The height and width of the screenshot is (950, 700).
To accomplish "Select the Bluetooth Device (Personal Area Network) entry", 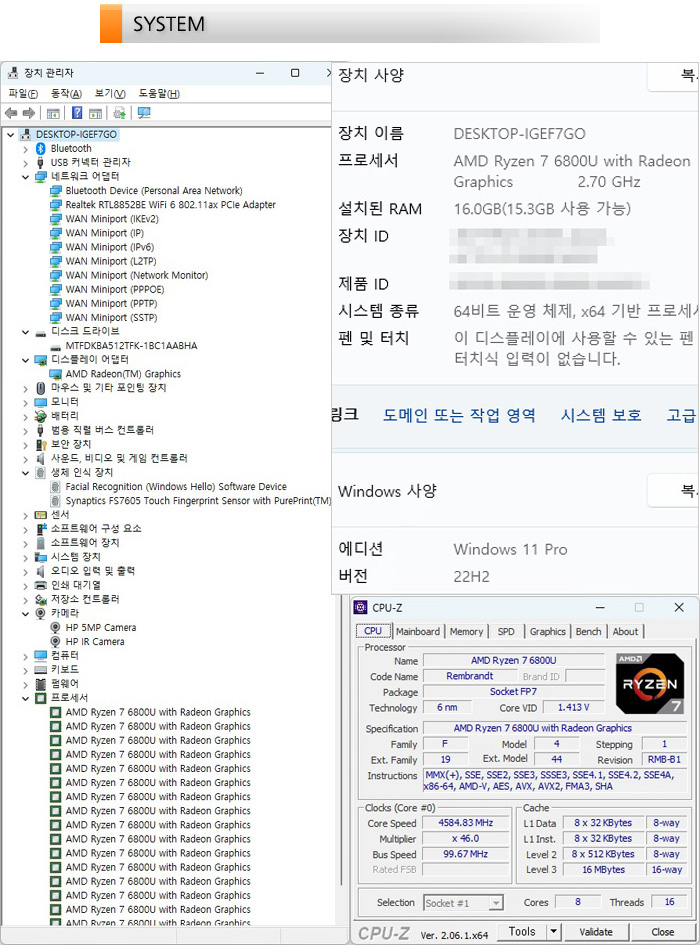I will click(x=153, y=191).
